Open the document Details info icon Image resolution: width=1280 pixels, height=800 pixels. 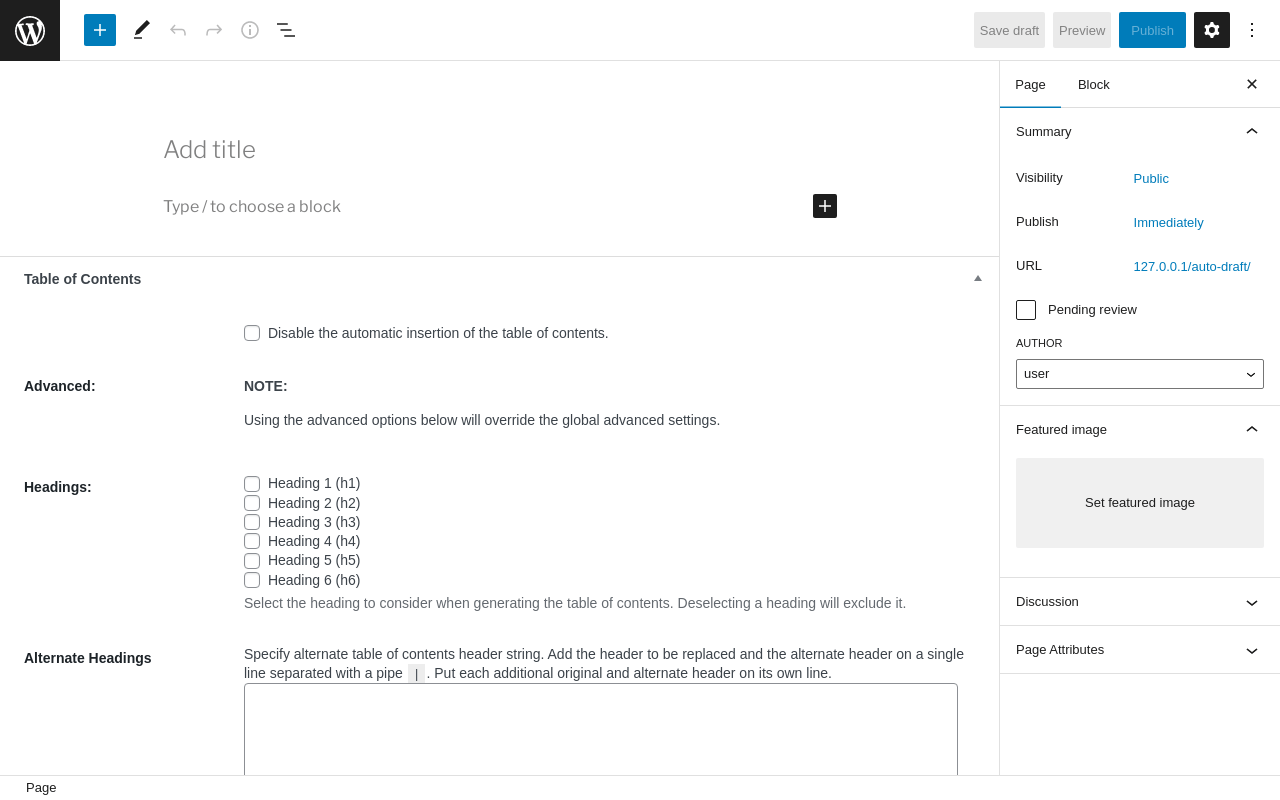[x=250, y=30]
